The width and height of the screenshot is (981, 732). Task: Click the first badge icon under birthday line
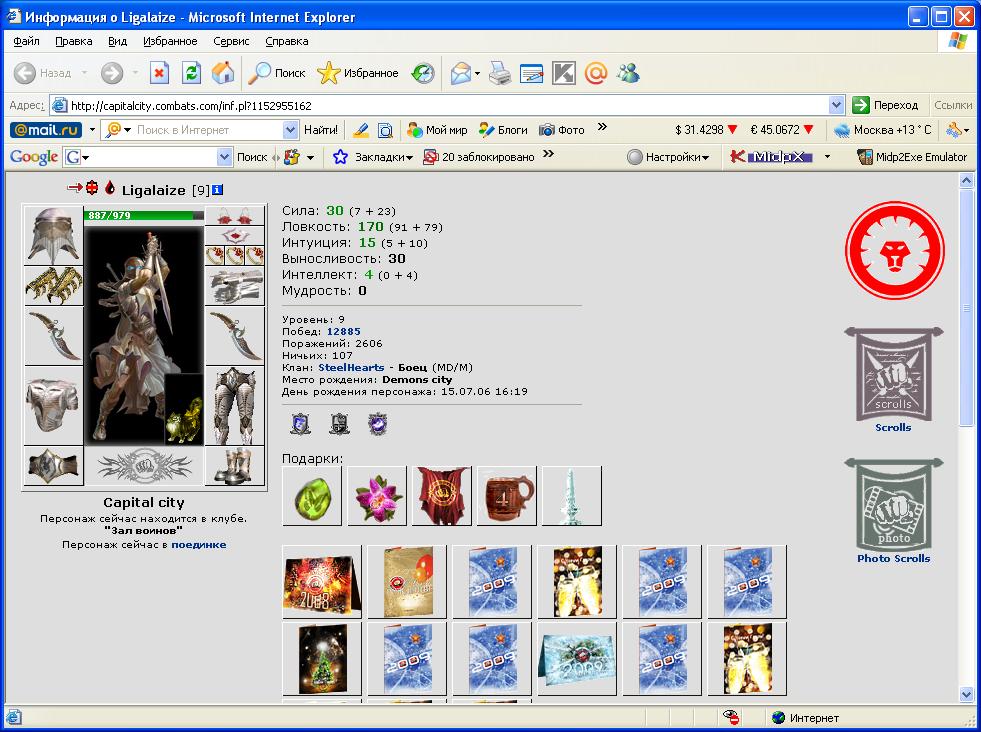pos(301,424)
